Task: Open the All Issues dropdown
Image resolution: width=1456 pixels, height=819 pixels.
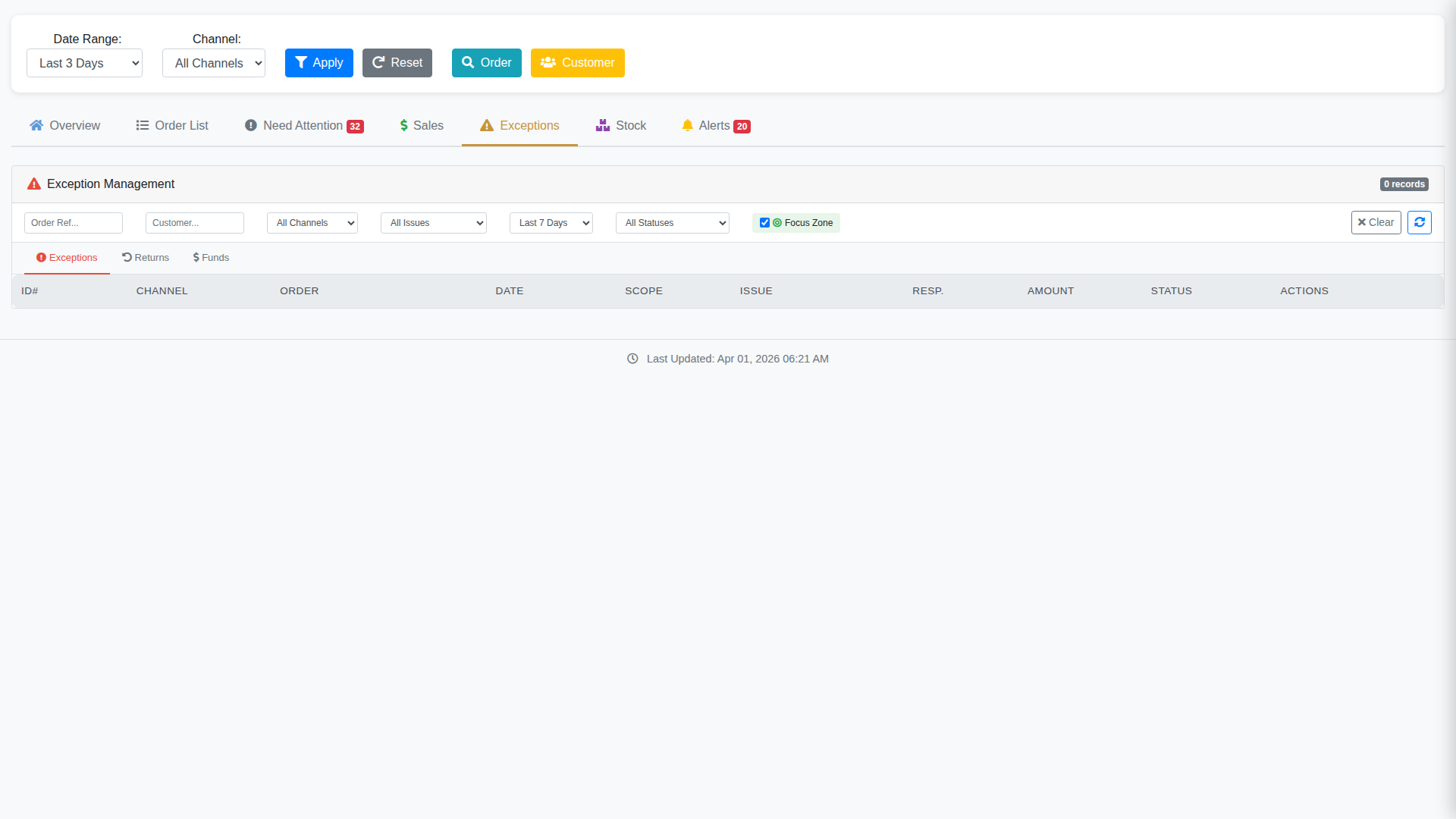Action: click(433, 222)
